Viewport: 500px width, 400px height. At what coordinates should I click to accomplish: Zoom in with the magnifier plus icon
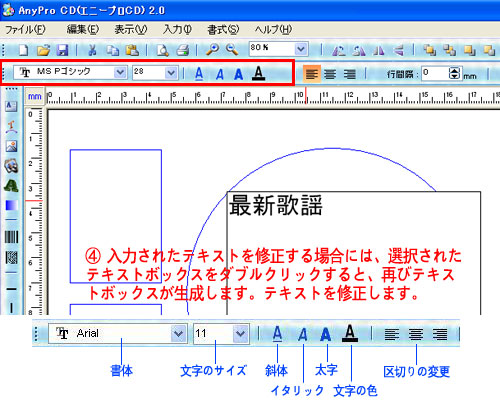(x=212, y=50)
